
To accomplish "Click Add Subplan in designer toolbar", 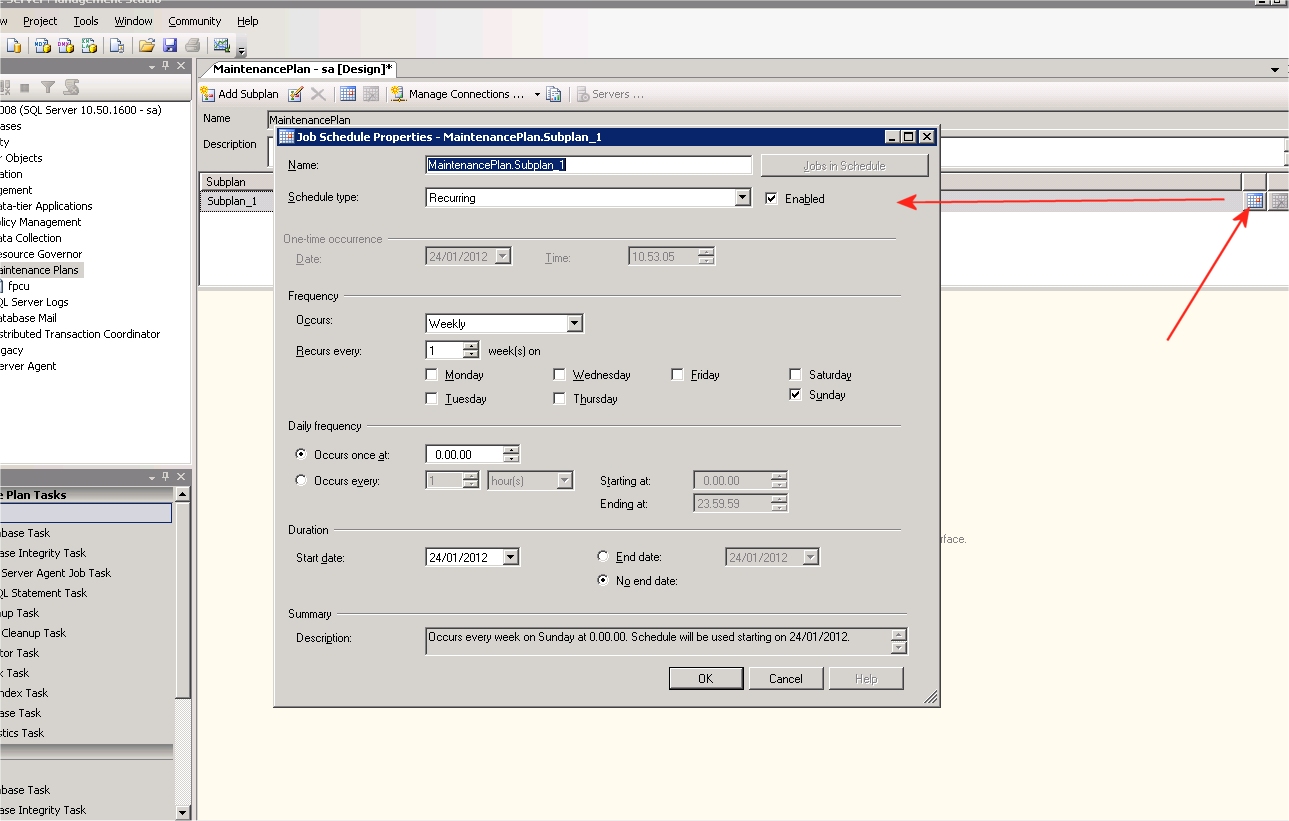I will click(240, 94).
